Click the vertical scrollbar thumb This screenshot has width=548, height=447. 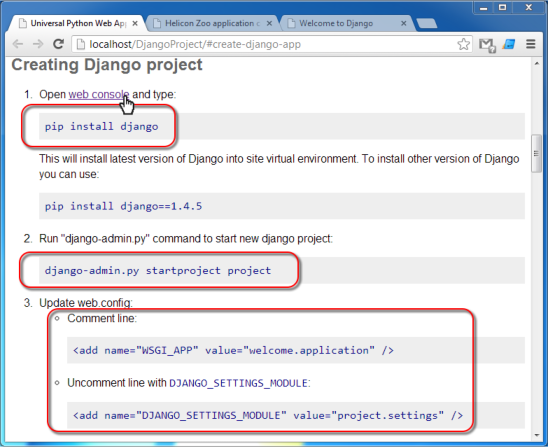[536, 153]
